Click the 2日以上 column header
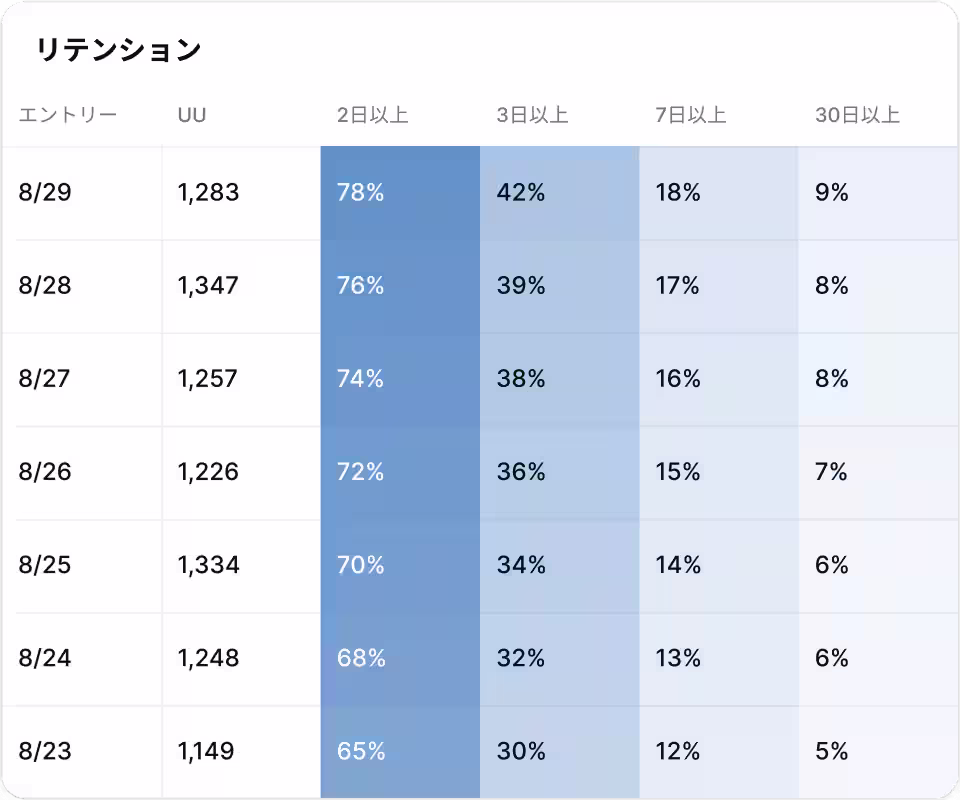This screenshot has width=960, height=800. (372, 115)
